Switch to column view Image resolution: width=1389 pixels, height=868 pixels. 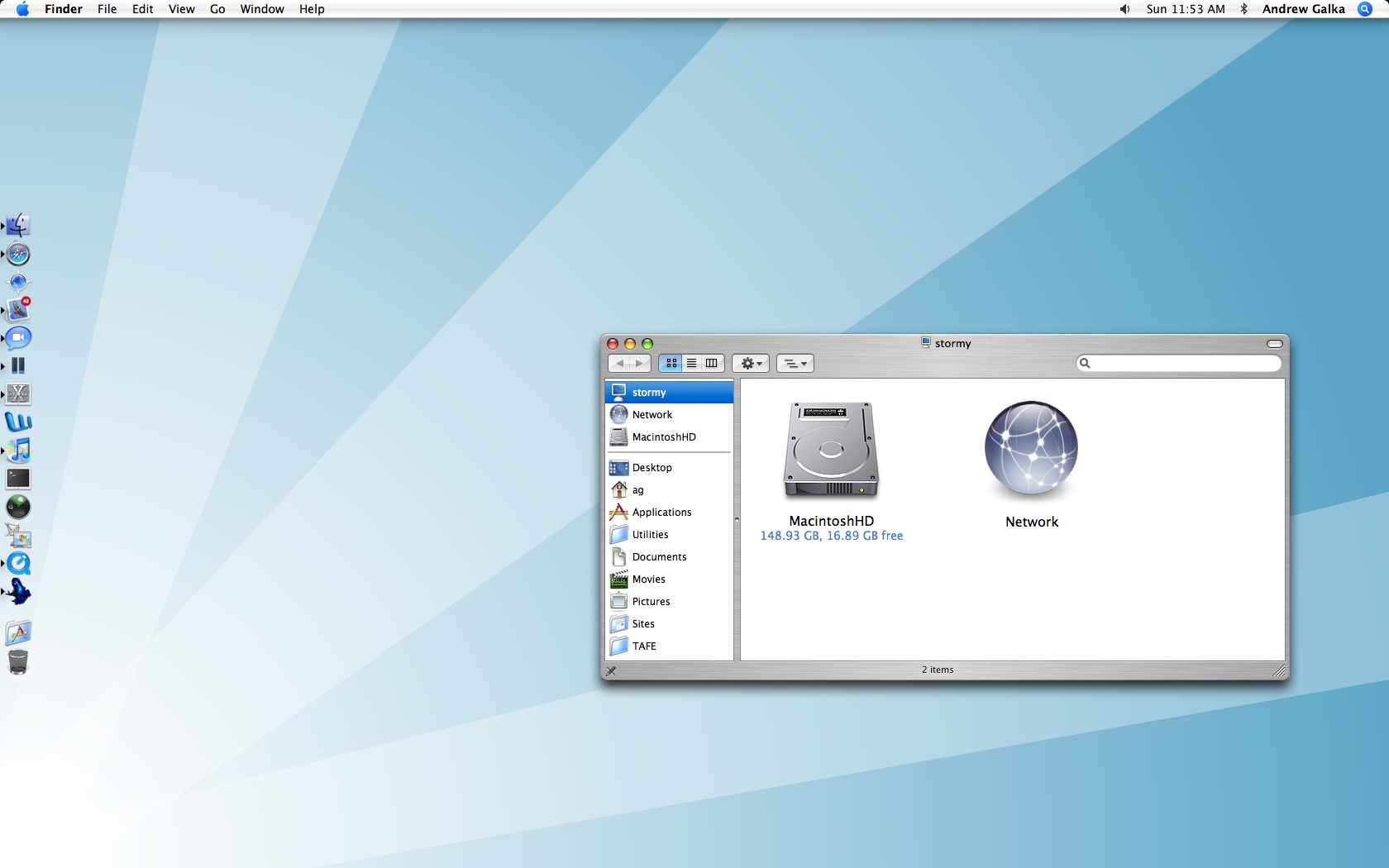(711, 363)
